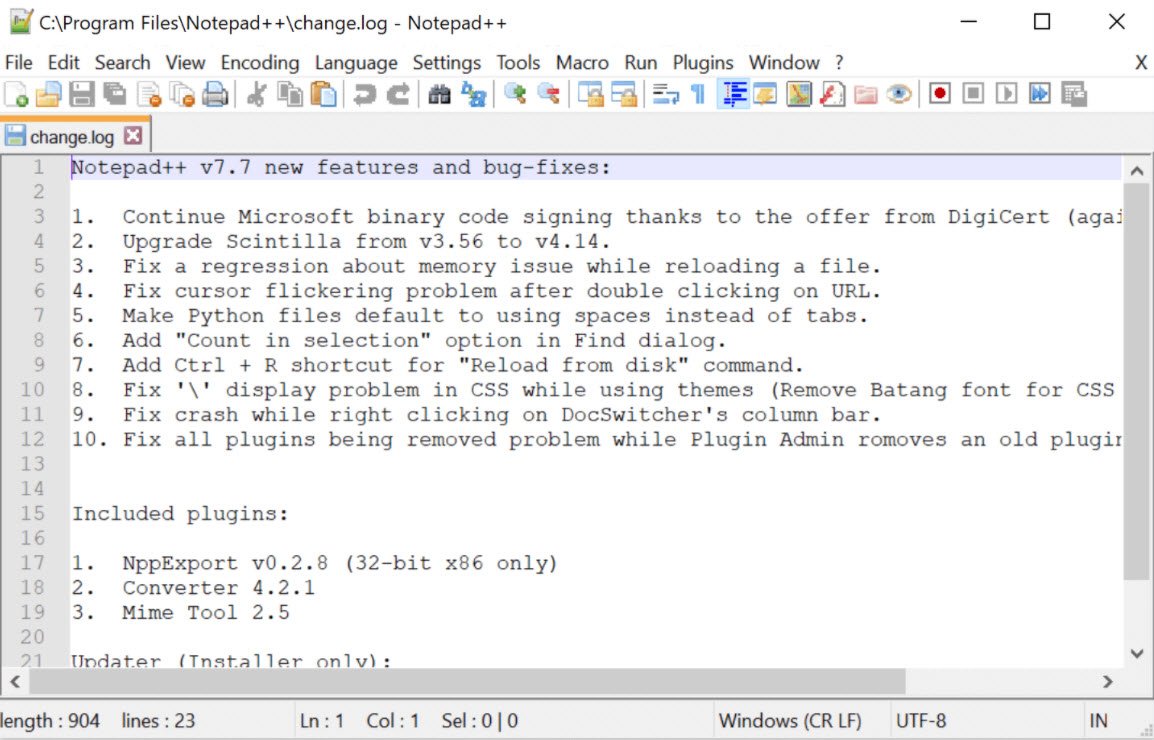Close the change.log tab with its X

pos(133,135)
